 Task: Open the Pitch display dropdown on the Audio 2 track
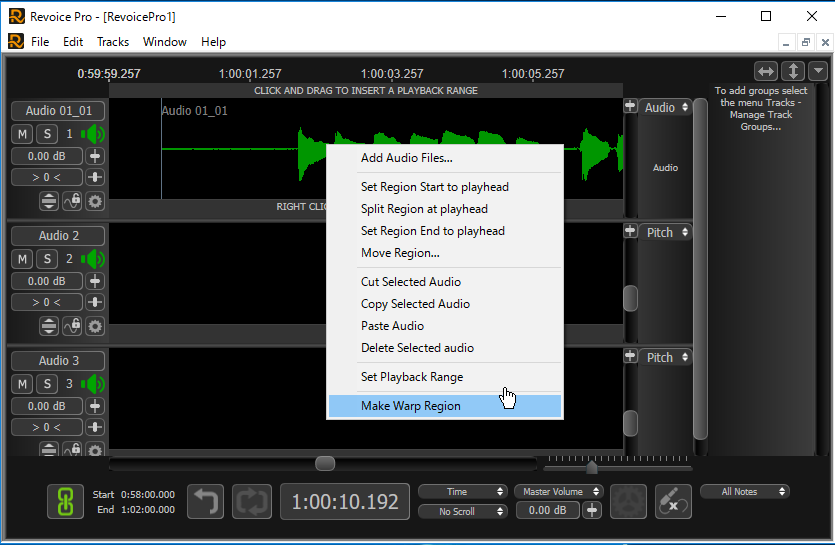(x=666, y=232)
